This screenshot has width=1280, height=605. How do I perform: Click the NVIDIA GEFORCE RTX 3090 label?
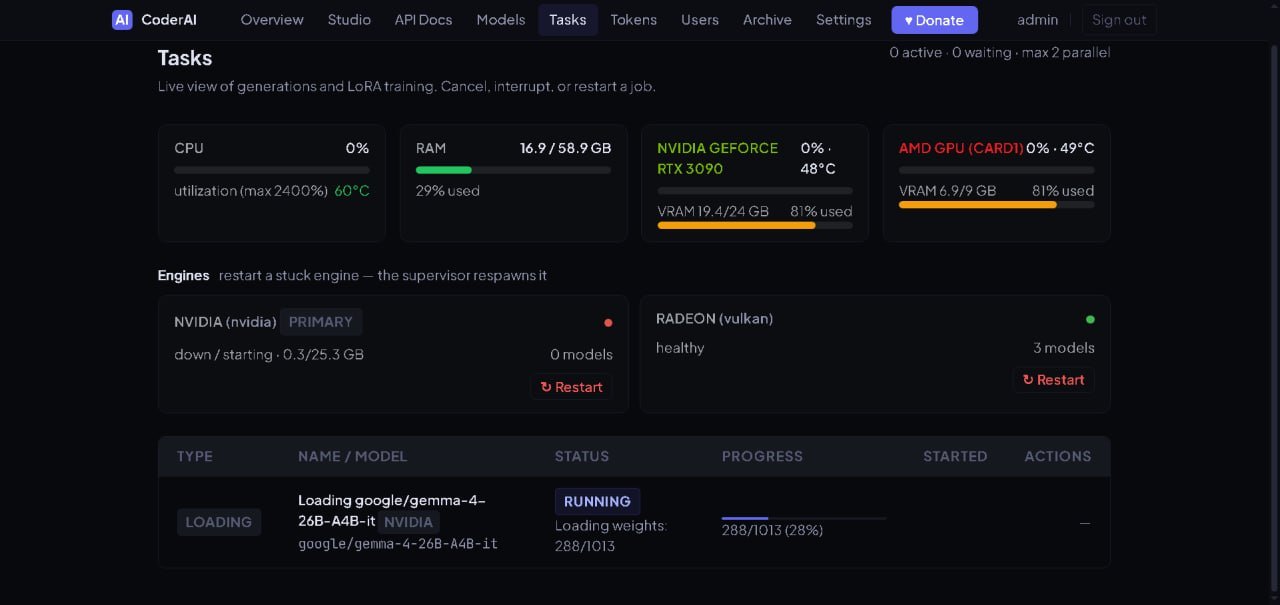click(x=717, y=158)
